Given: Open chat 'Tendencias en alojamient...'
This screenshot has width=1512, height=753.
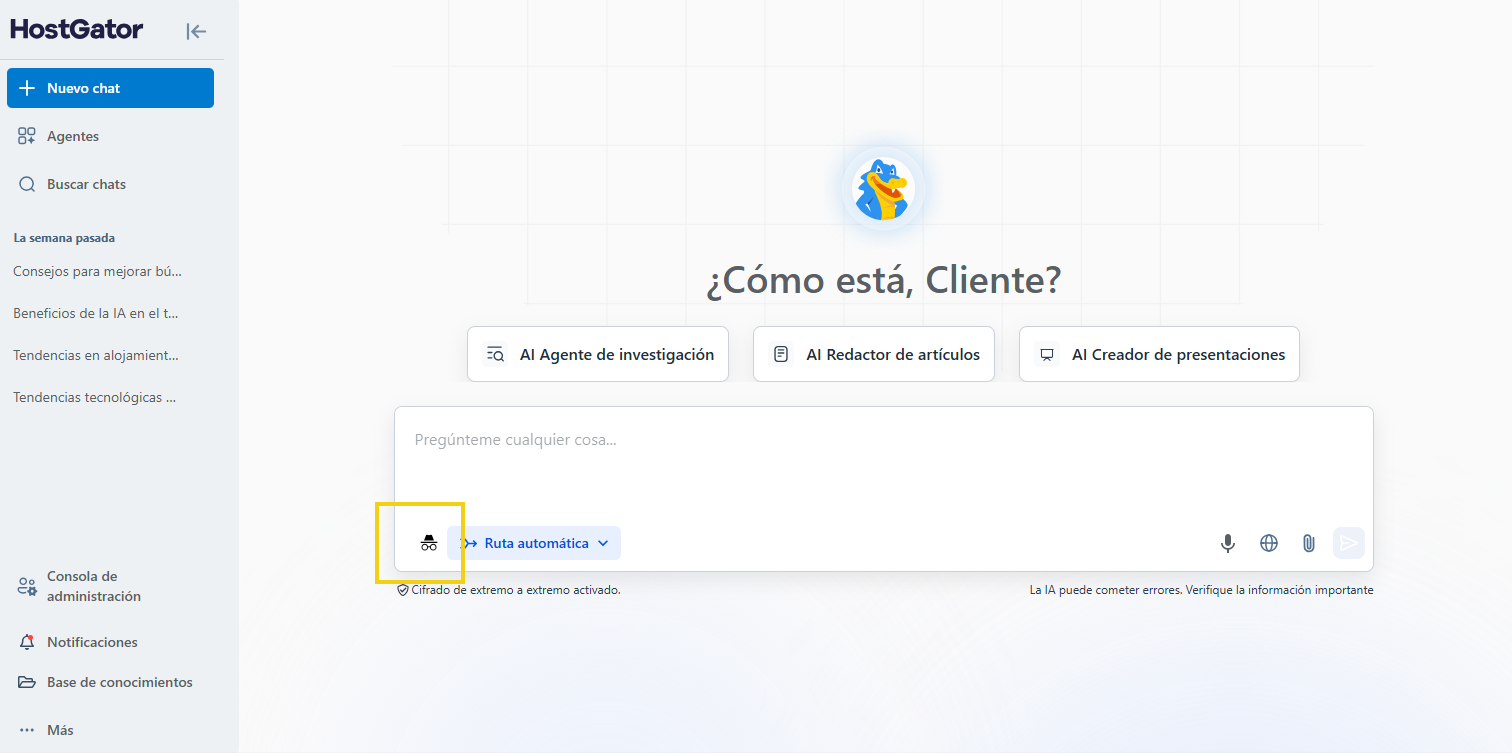Looking at the screenshot, I should [x=96, y=355].
